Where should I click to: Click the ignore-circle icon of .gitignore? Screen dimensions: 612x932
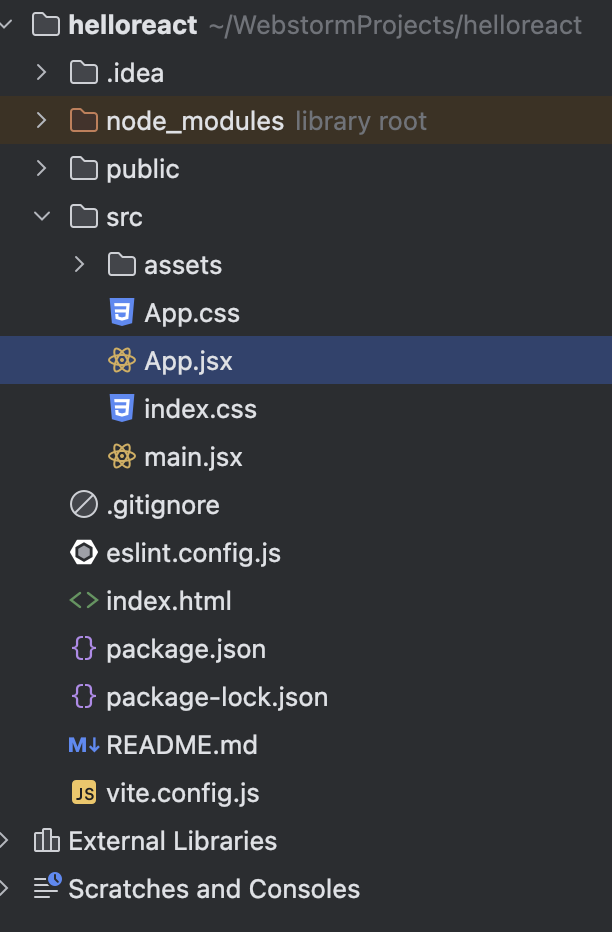(84, 505)
